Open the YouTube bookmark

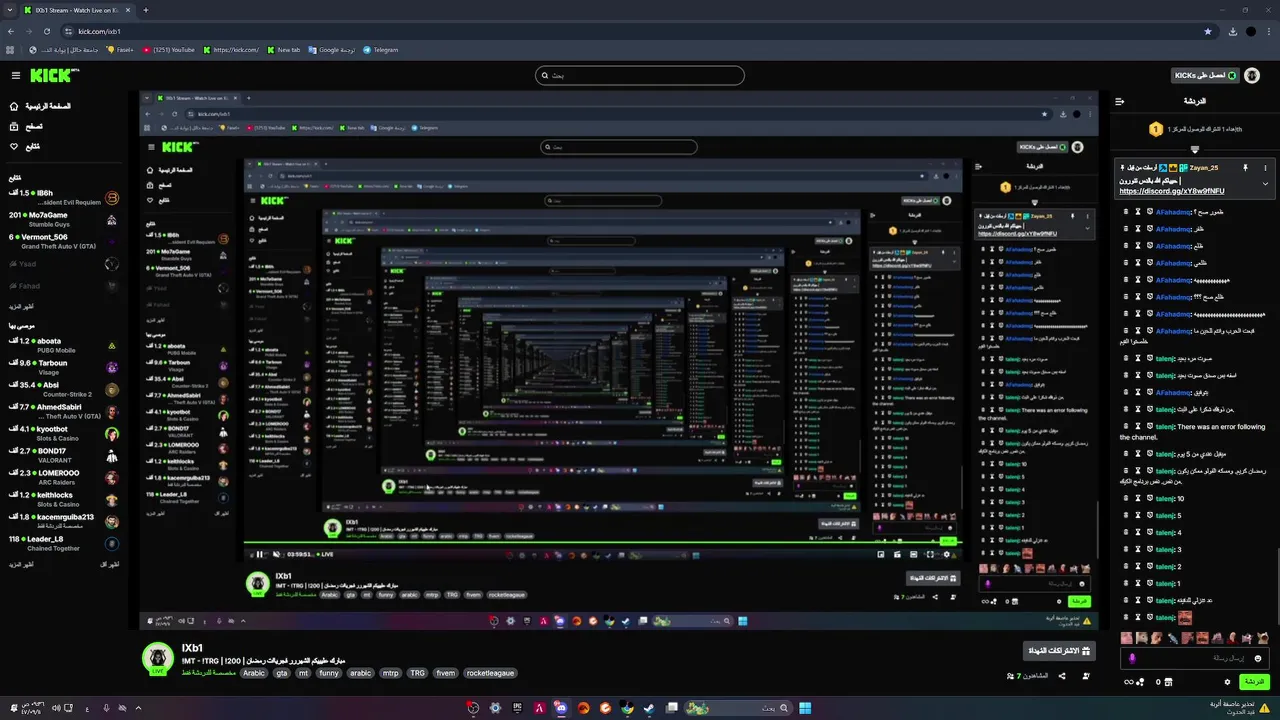coord(169,49)
